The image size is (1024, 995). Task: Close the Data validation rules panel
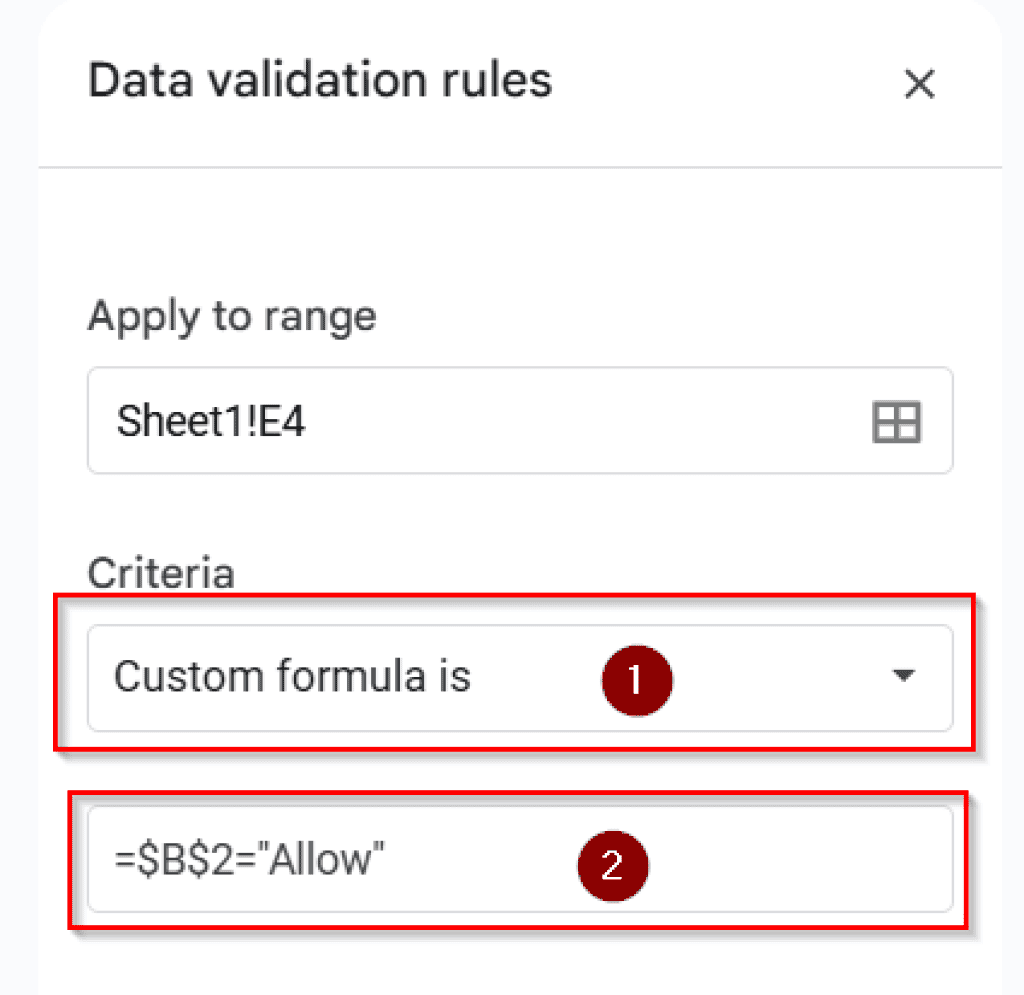pos(919,85)
